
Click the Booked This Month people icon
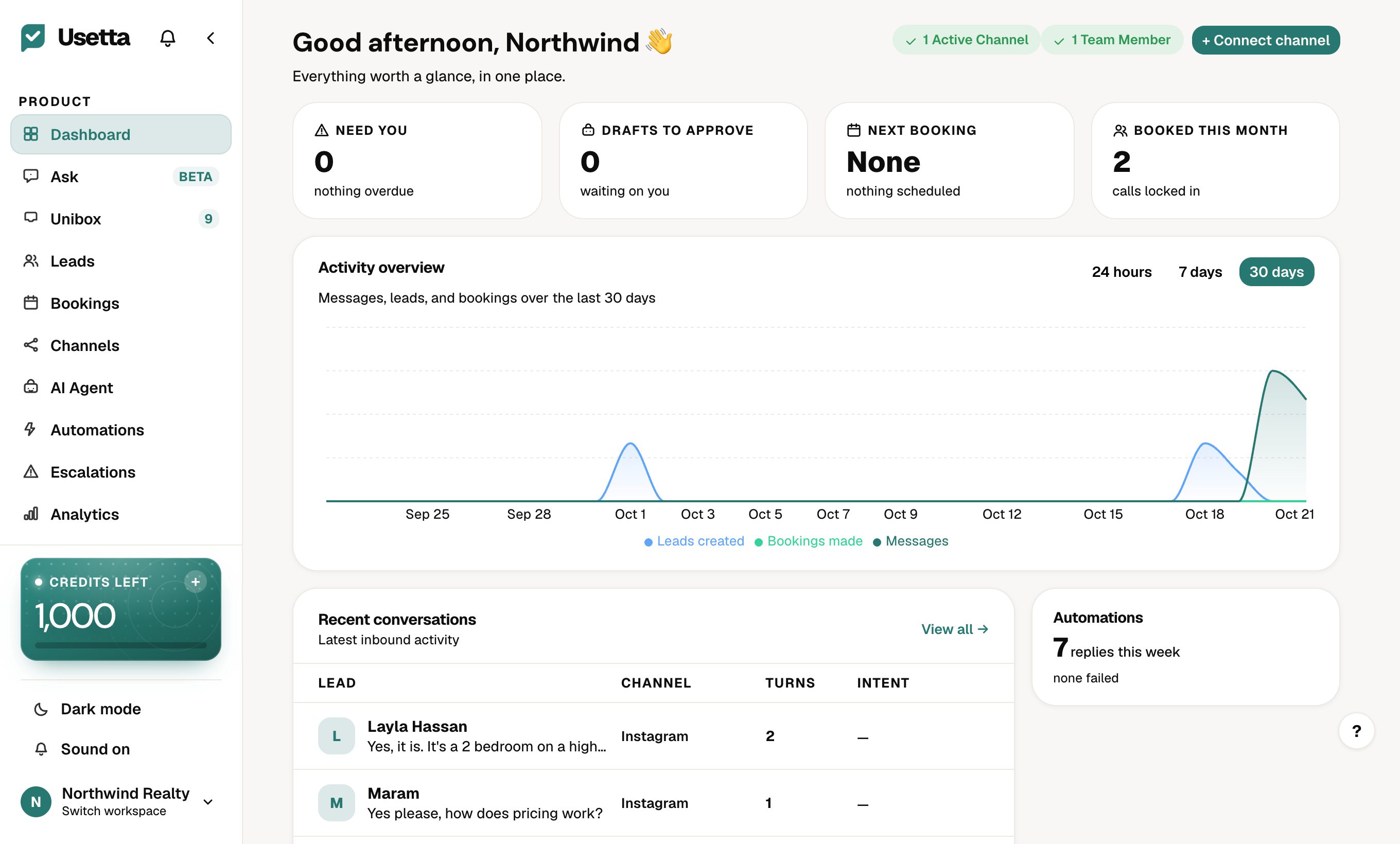pyautogui.click(x=1120, y=131)
